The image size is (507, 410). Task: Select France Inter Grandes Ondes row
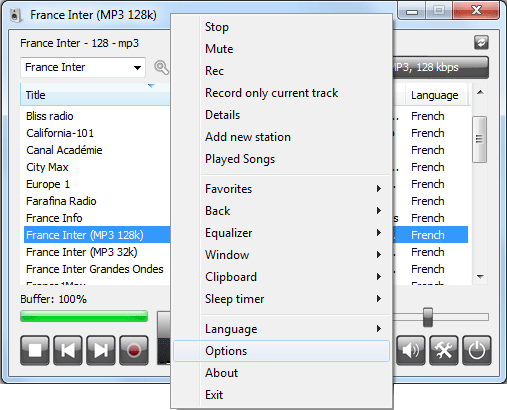95,269
